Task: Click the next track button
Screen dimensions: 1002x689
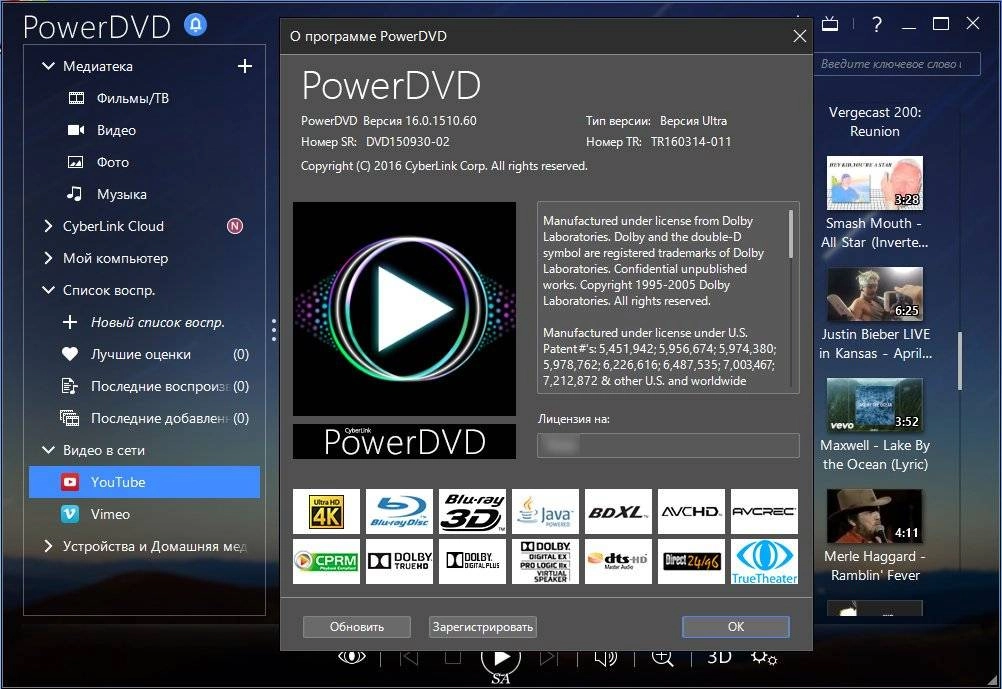Action: (x=548, y=658)
